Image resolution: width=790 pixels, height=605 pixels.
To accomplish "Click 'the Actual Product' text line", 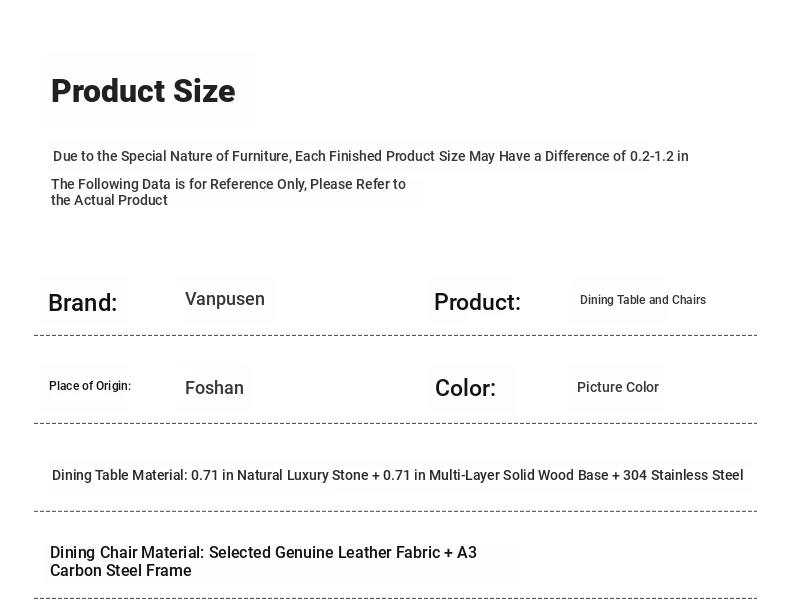I will (x=109, y=200).
